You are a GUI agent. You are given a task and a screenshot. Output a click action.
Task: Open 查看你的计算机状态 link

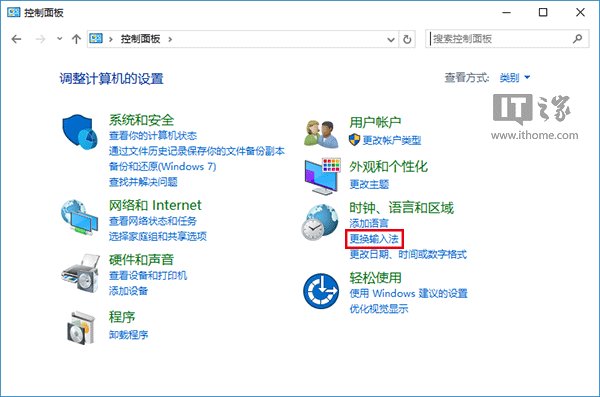[x=153, y=136]
